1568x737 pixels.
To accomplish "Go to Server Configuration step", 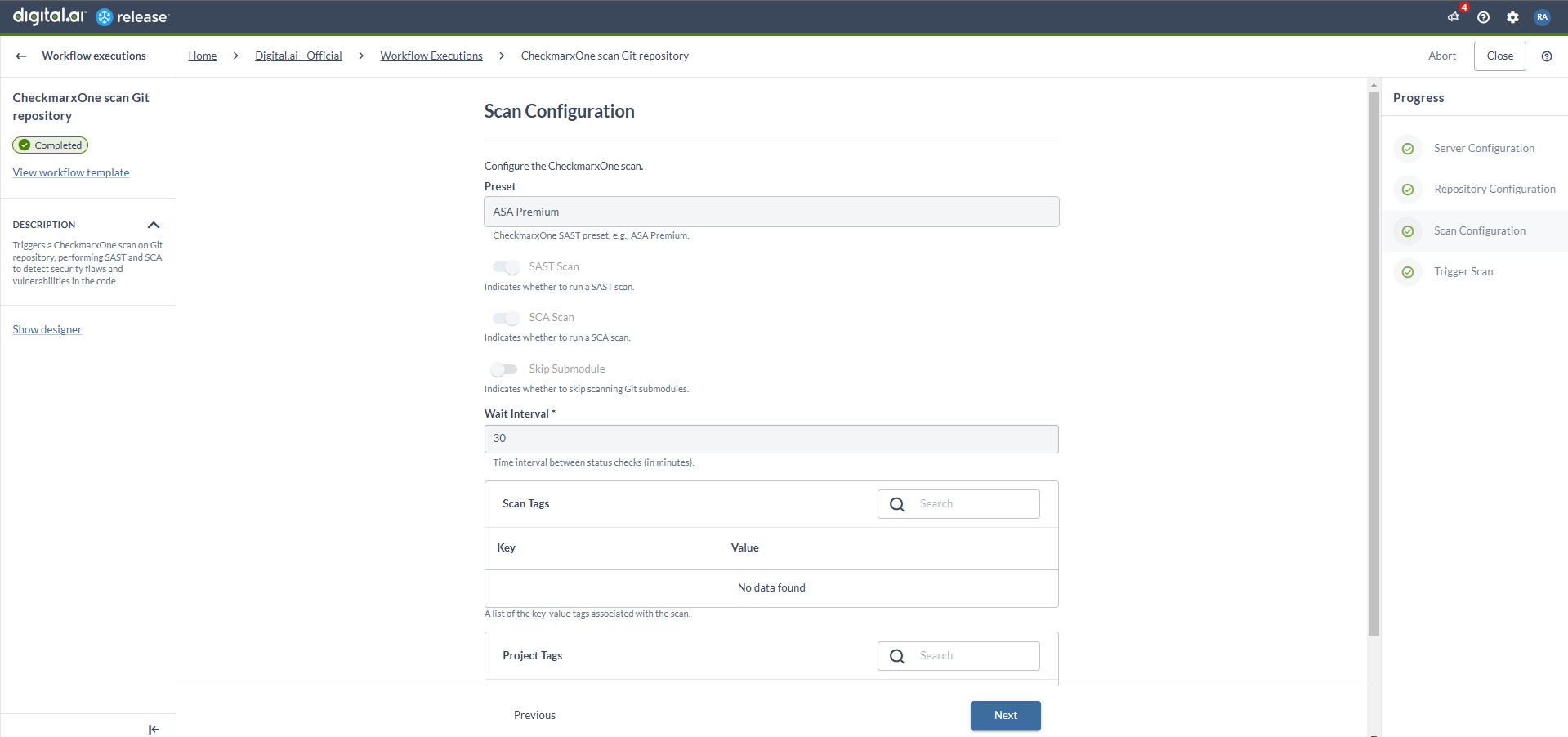I will [x=1484, y=148].
